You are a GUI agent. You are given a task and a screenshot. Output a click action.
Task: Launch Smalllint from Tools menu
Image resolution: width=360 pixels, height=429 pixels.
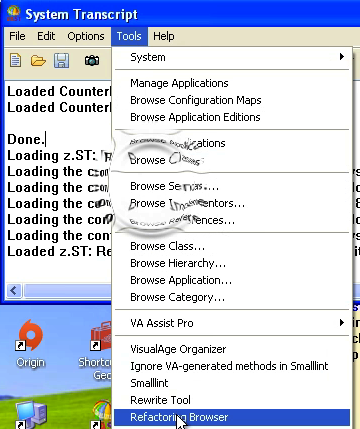pyautogui.click(x=232, y=383)
